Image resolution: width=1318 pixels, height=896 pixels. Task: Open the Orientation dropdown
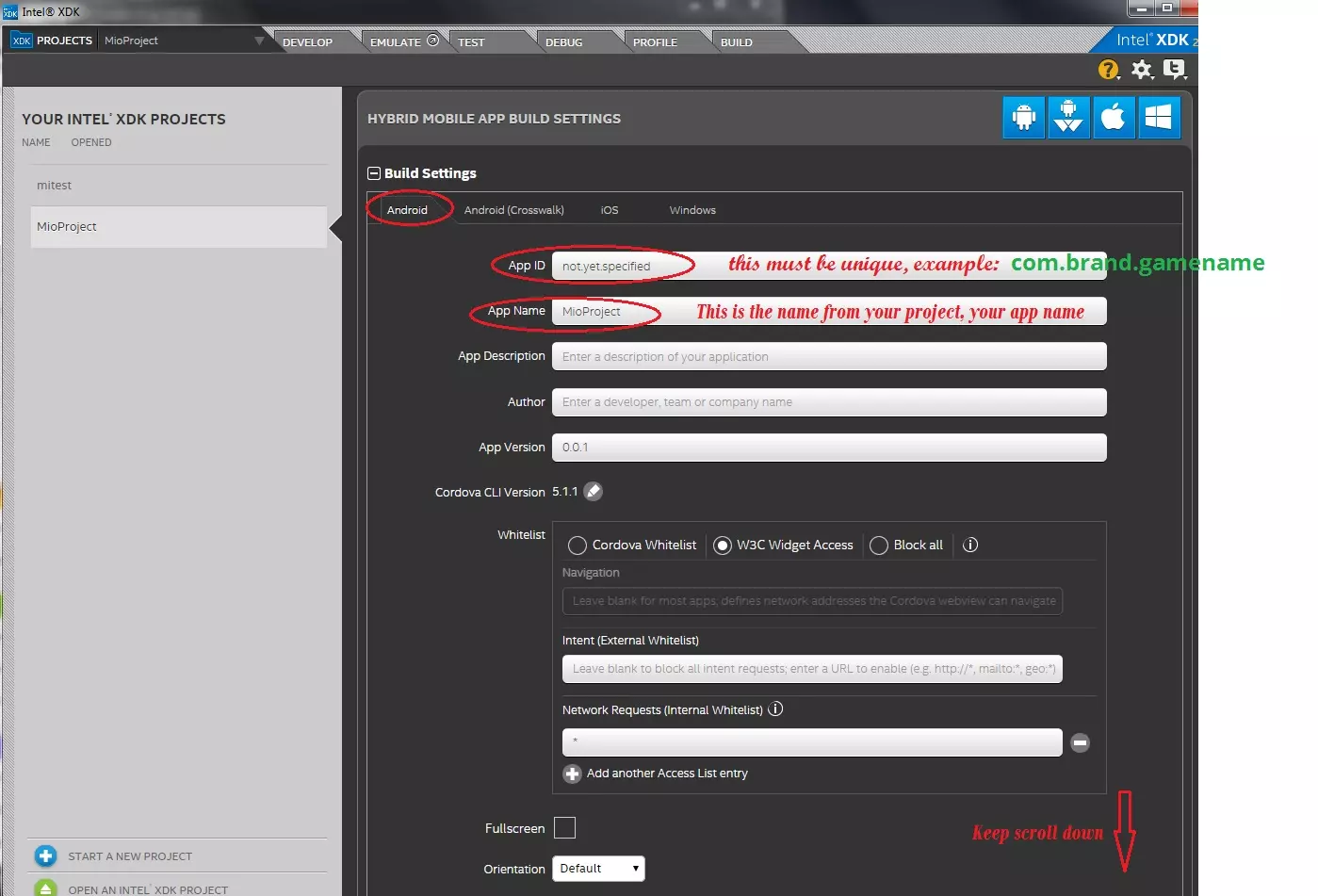598,869
